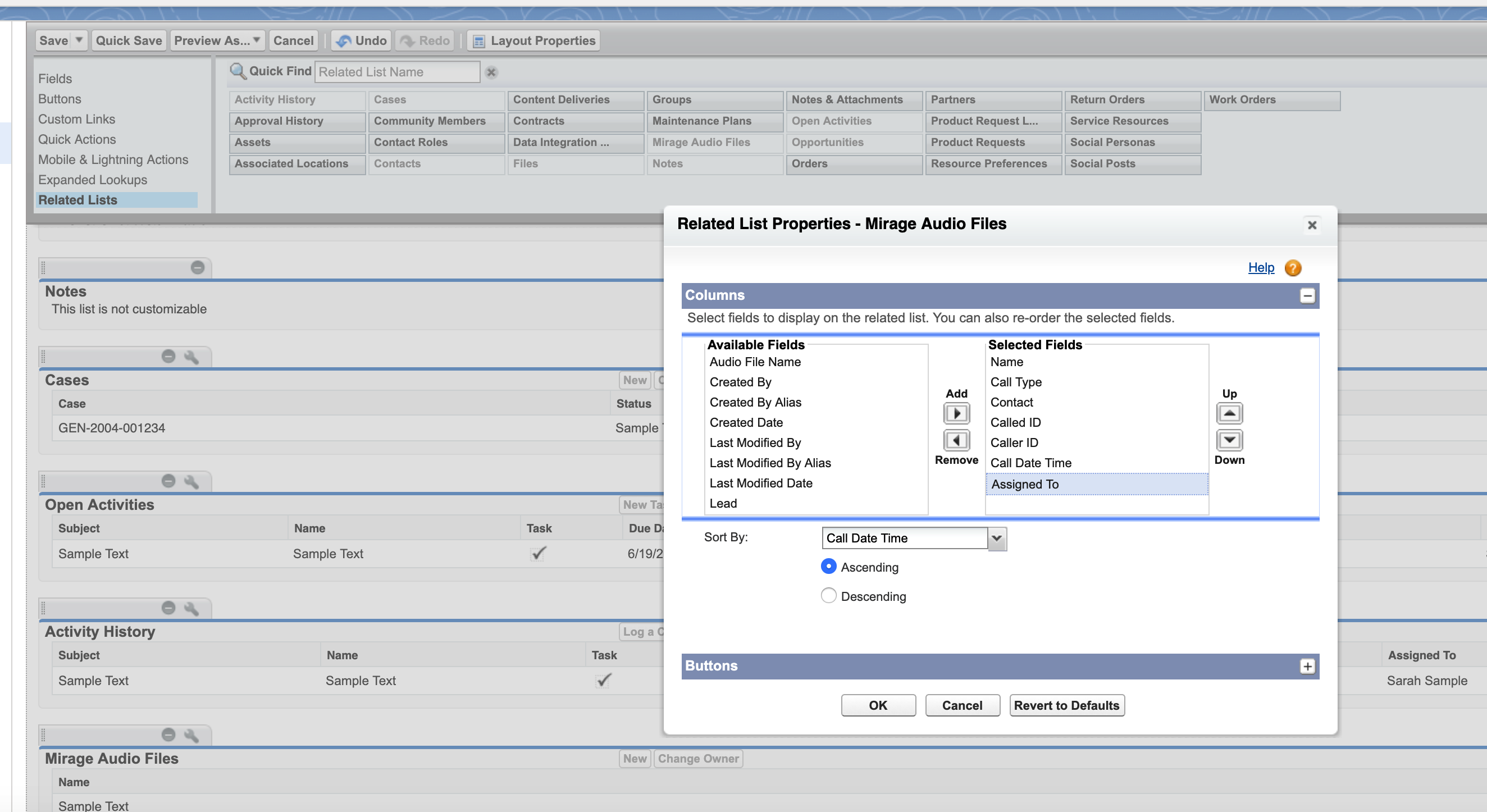Image resolution: width=1487 pixels, height=812 pixels.
Task: Select the Descending radio button
Action: point(828,596)
